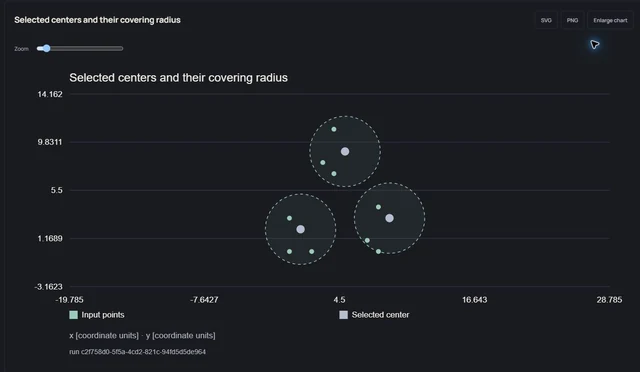The width and height of the screenshot is (640, 372).
Task: Click the SVG export button
Action: [x=546, y=20]
